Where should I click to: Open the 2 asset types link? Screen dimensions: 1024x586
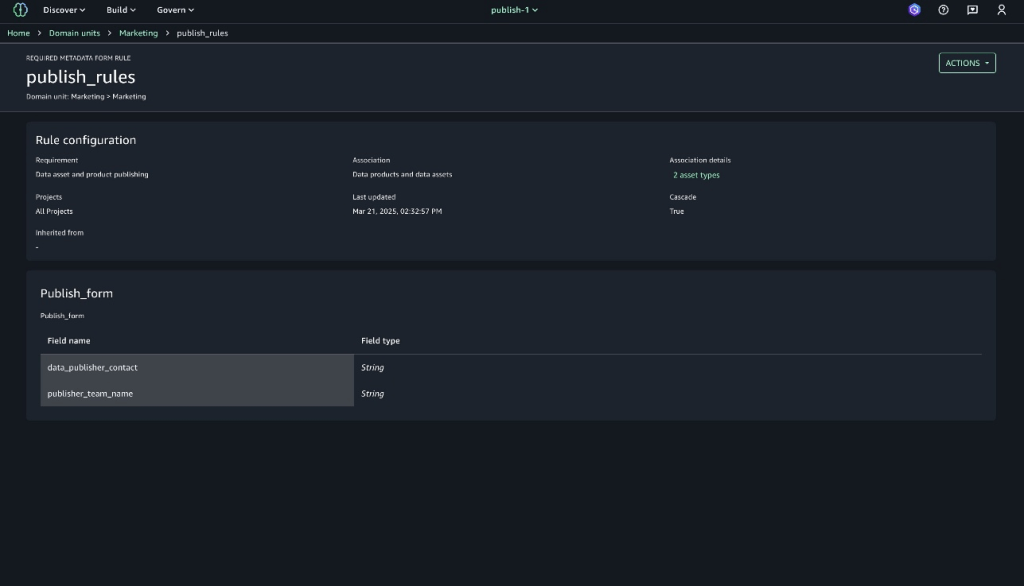click(696, 175)
